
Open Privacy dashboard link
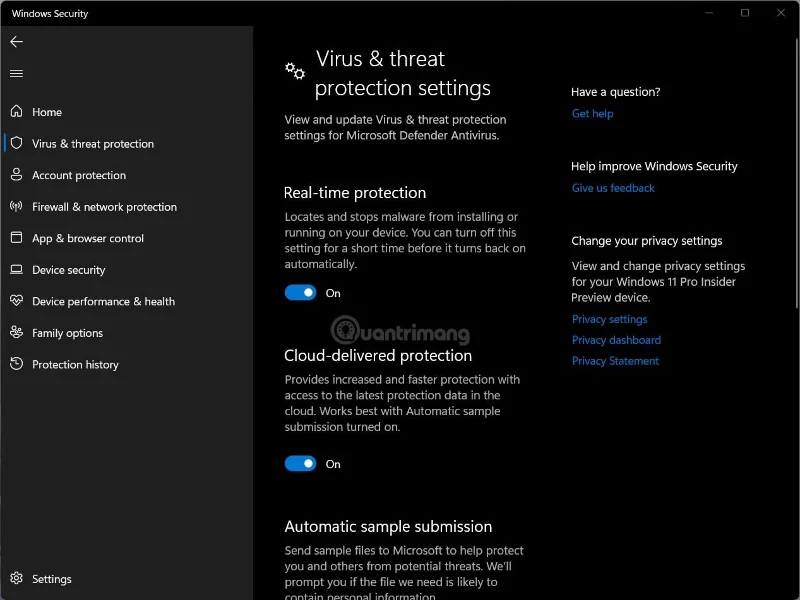[616, 340]
